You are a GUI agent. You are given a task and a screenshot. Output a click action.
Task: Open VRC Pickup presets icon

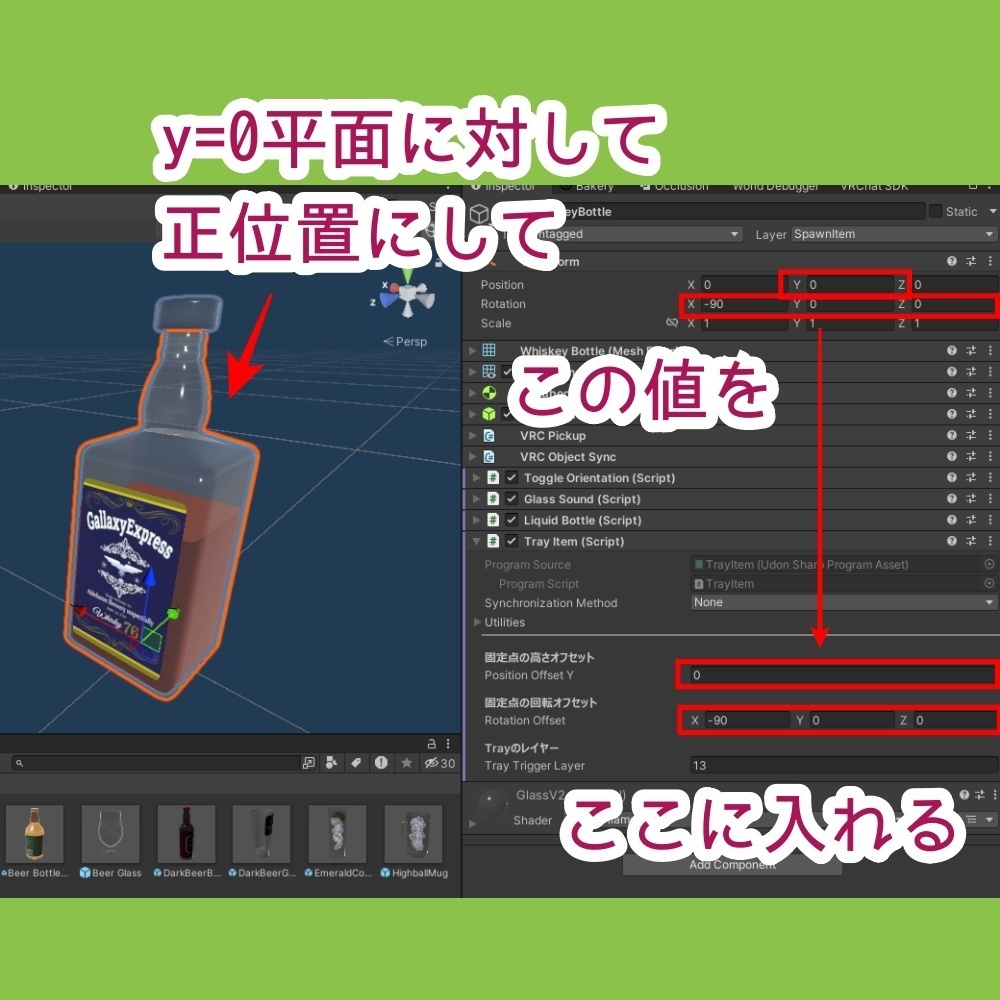971,435
